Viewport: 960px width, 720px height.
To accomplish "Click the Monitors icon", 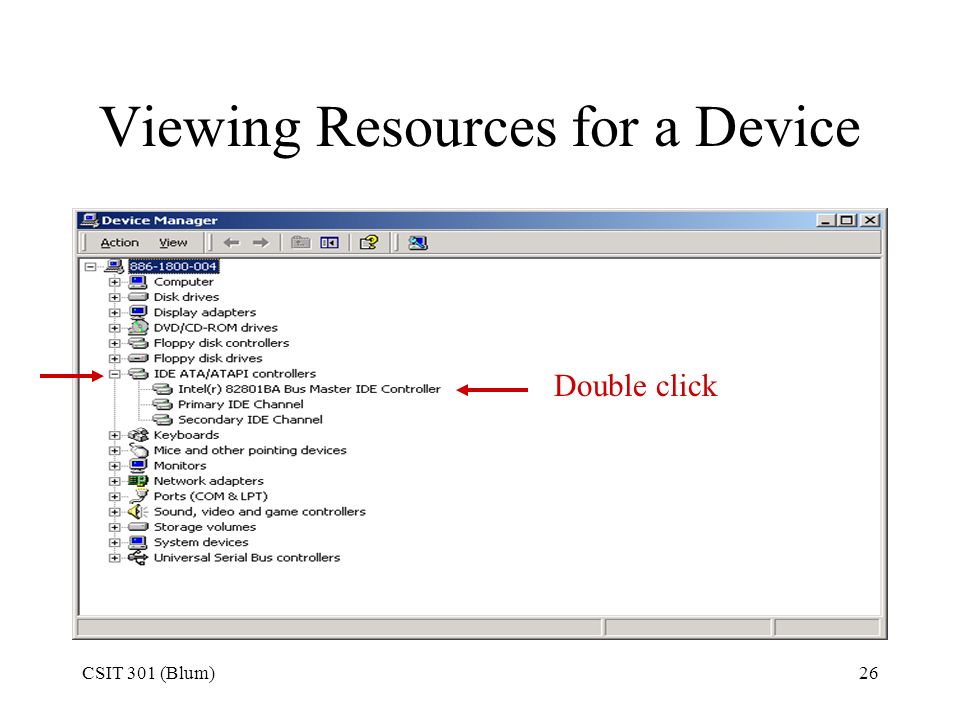I will click(138, 465).
